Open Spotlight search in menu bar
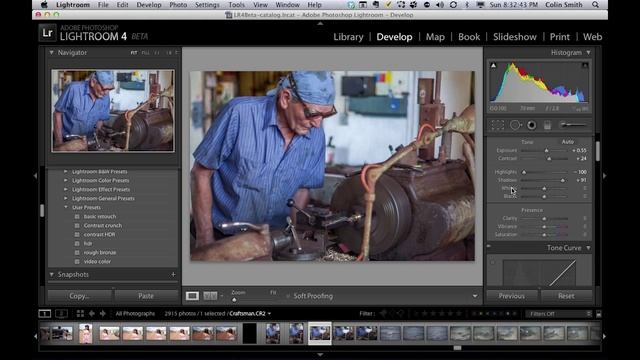 pyautogui.click(x=596, y=5)
